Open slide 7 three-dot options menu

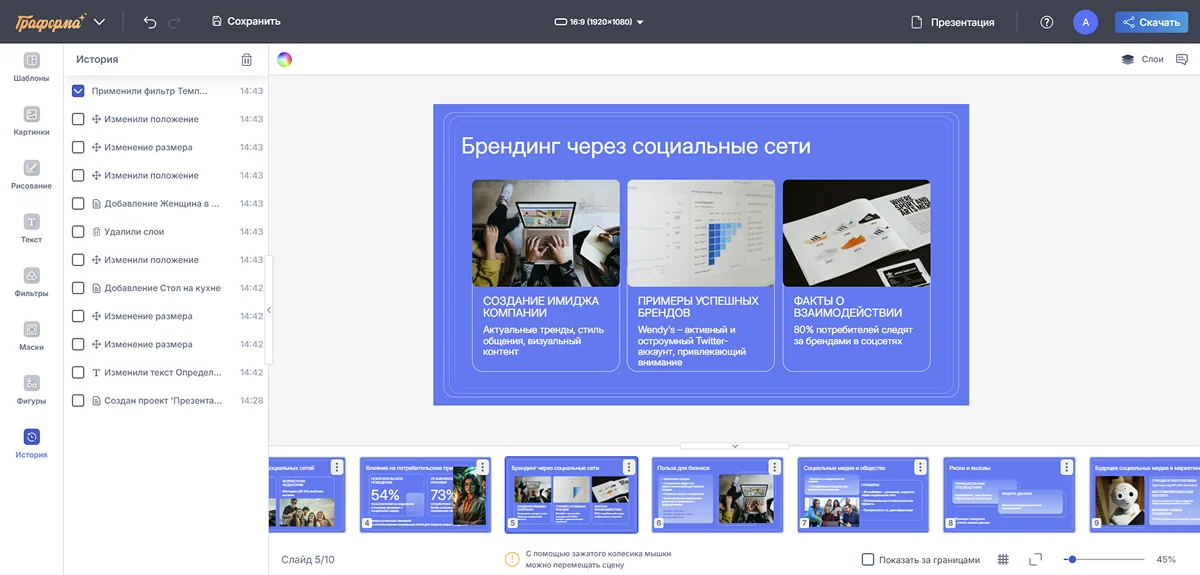coord(920,467)
